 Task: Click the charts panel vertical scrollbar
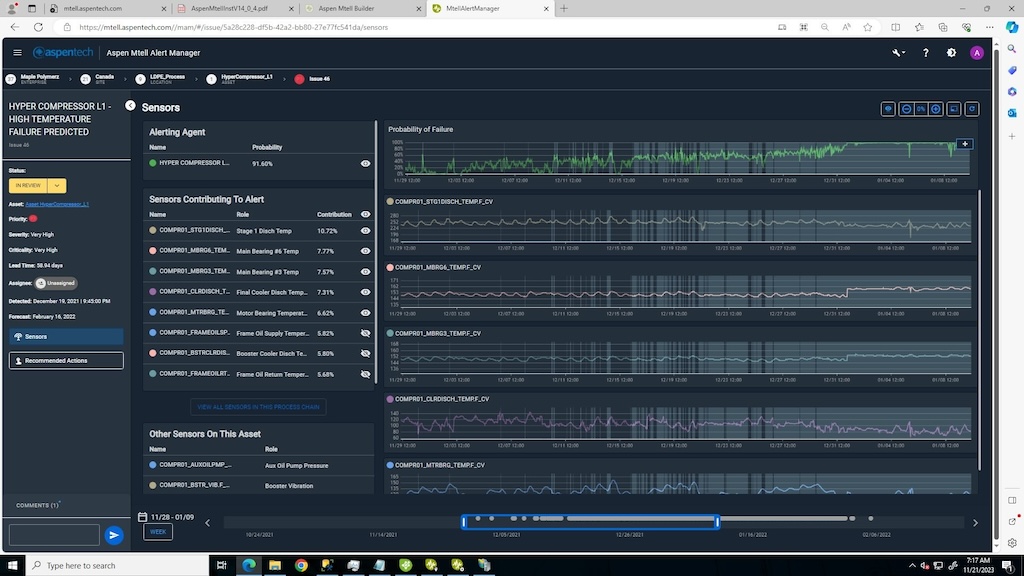point(979,330)
